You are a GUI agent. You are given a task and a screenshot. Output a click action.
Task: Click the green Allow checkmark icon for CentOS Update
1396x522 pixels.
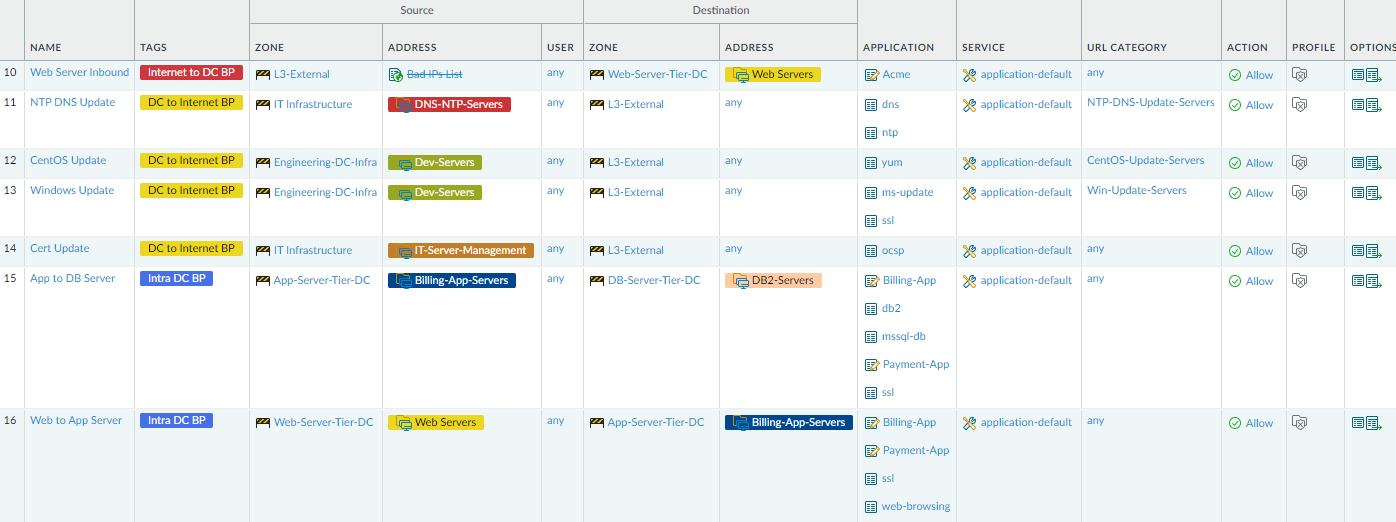point(1235,163)
